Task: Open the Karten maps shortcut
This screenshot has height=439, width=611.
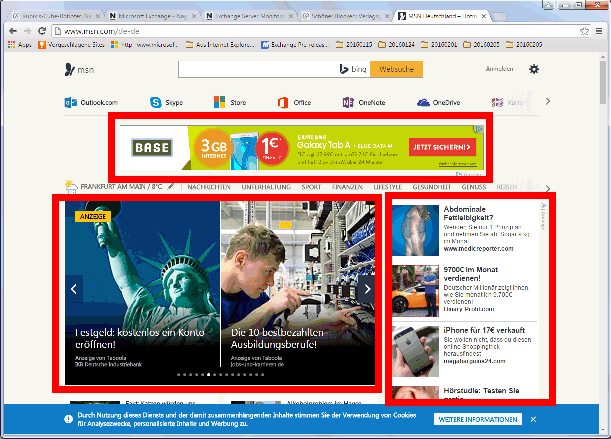Action: coord(509,102)
